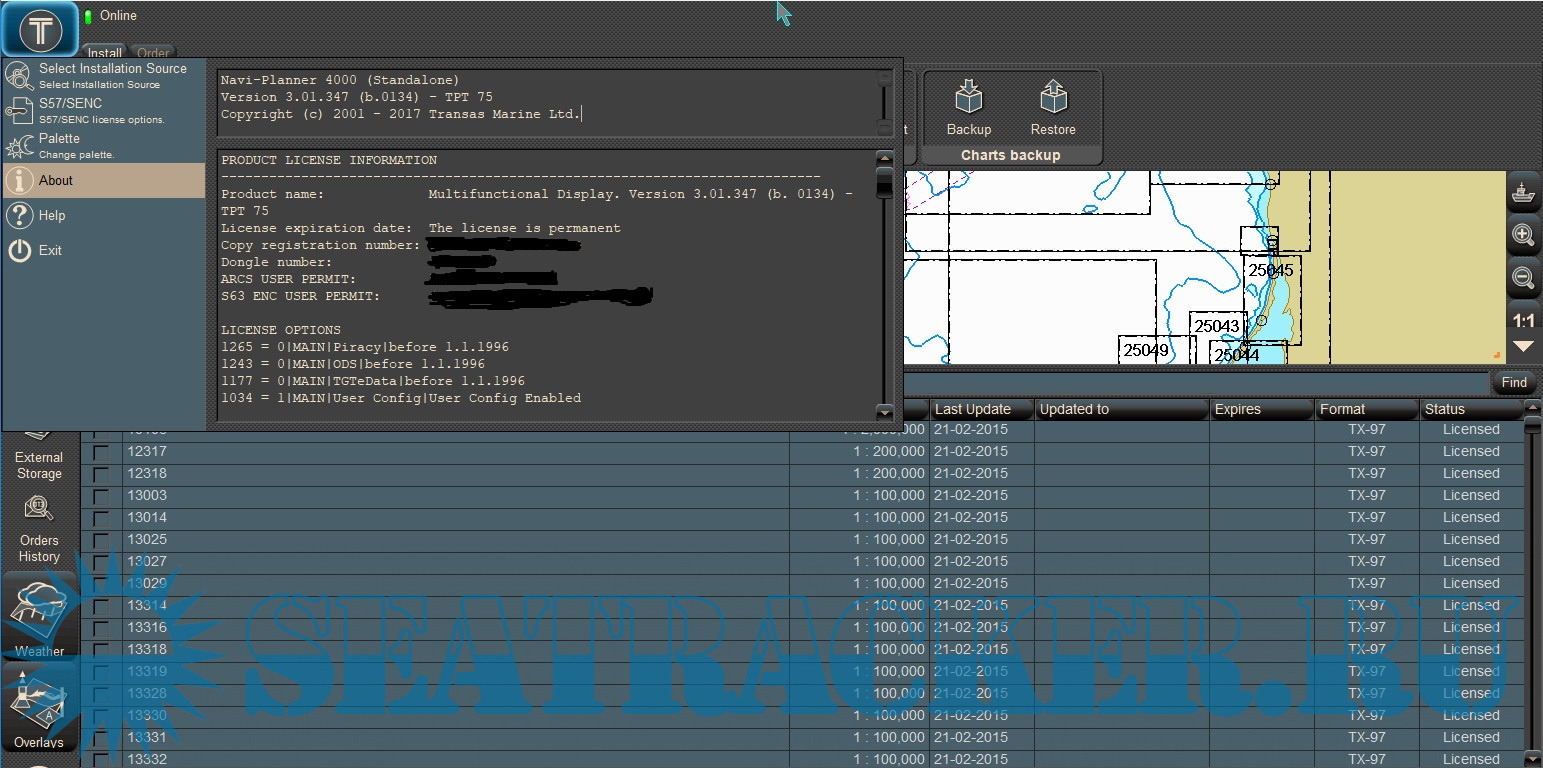This screenshot has width=1543, height=768.
Task: Expand the arrow below the 1:1 button
Action: [x=1523, y=346]
